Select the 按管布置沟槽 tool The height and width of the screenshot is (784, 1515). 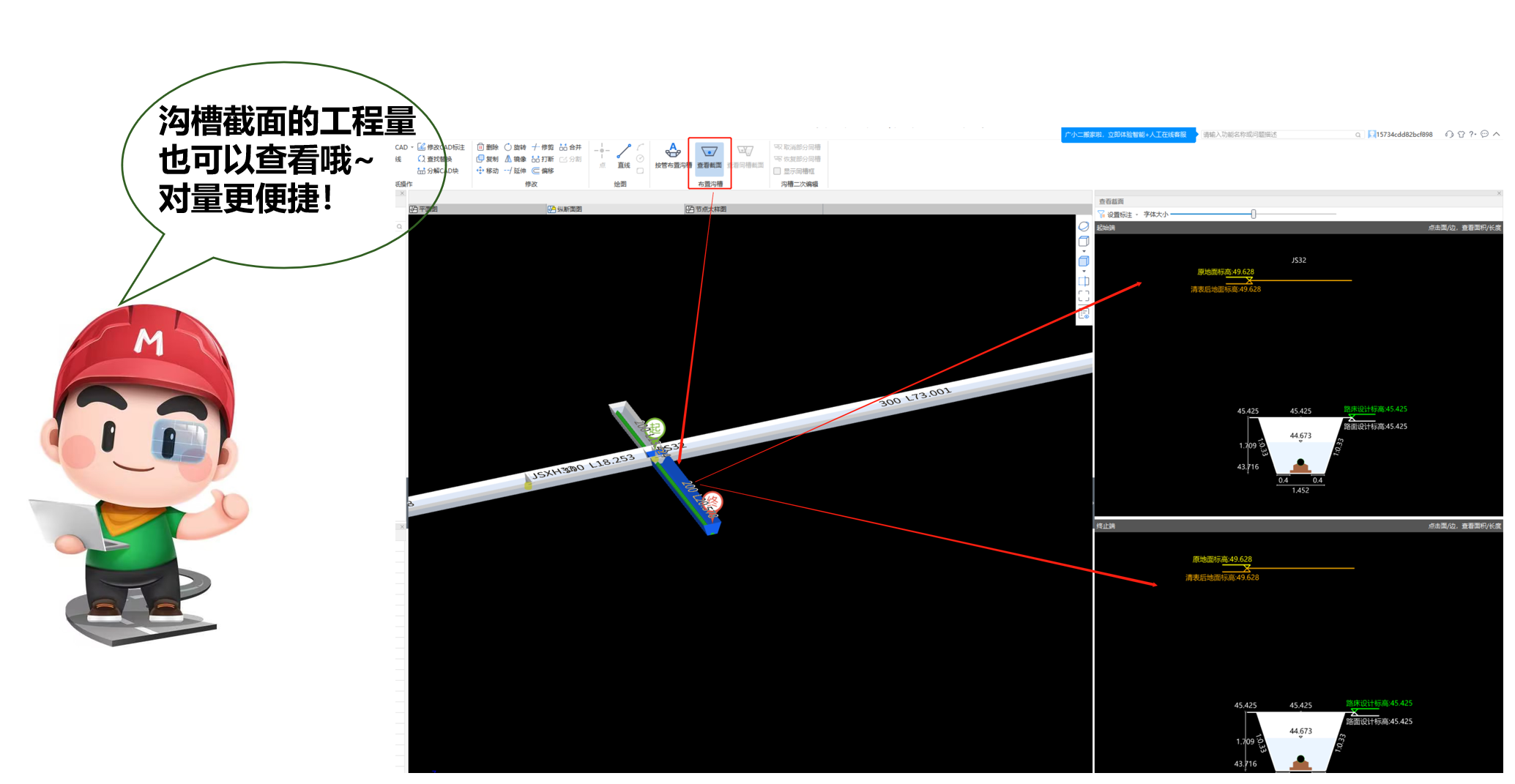(672, 156)
